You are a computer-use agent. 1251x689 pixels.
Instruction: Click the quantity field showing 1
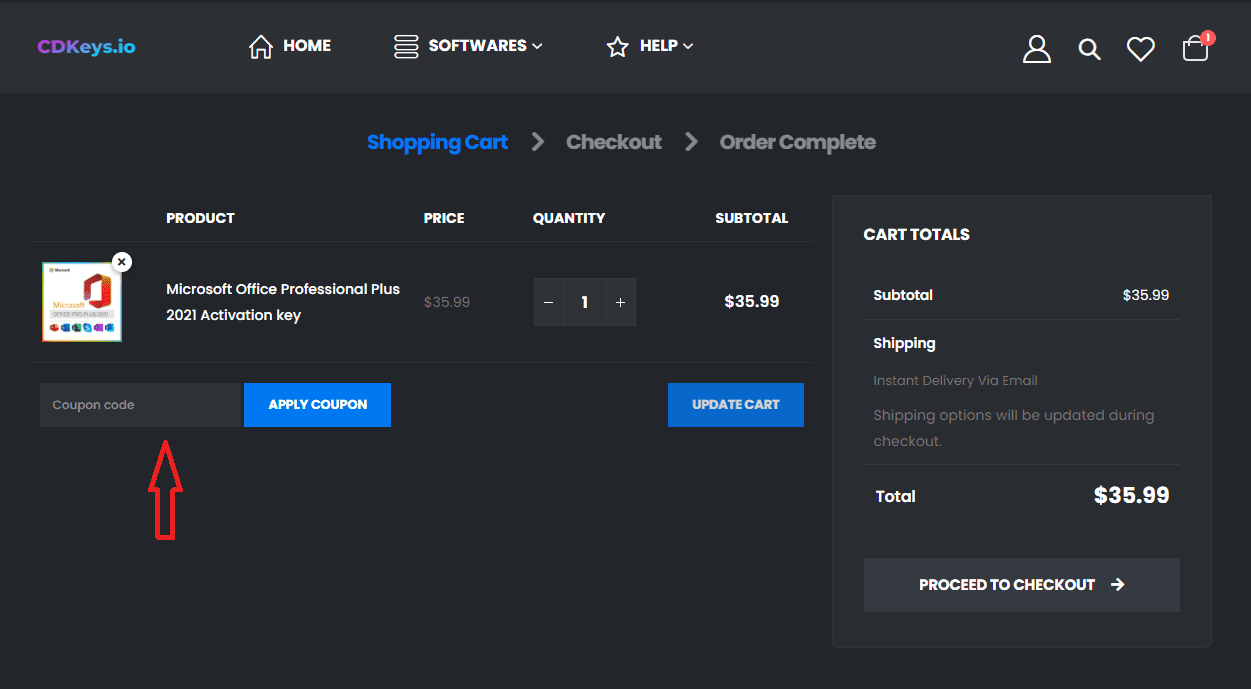(x=585, y=302)
